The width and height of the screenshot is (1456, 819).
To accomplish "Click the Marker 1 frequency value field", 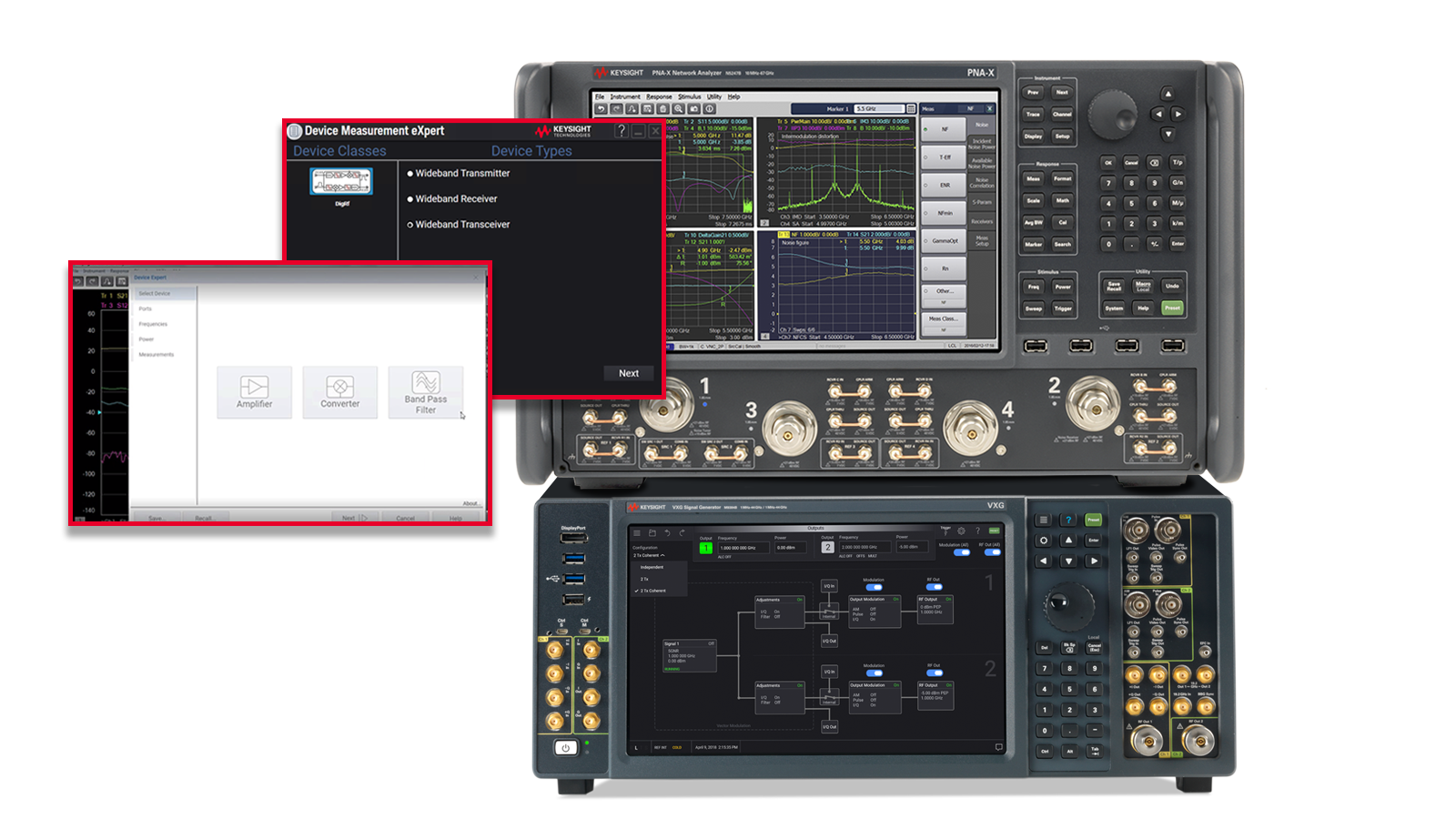I will click(x=881, y=108).
